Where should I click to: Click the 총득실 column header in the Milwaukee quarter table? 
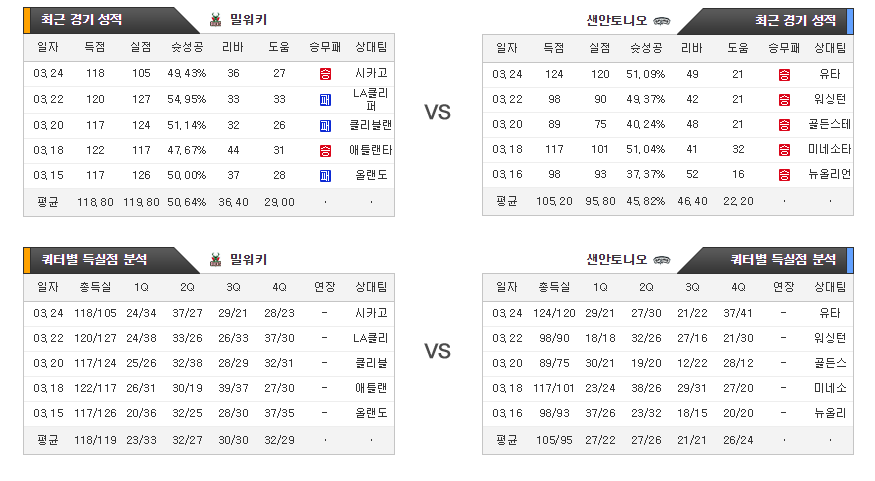click(95, 287)
